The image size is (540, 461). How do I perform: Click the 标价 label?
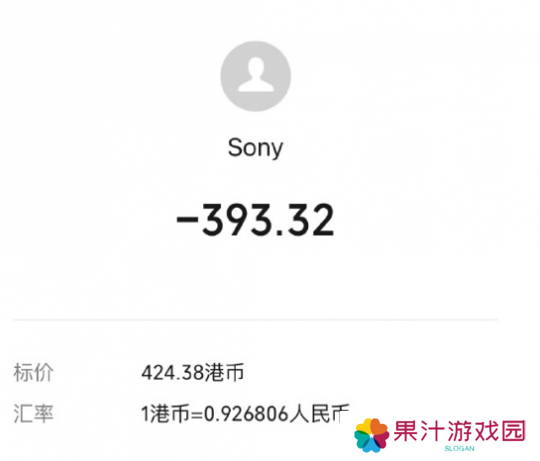[33, 373]
